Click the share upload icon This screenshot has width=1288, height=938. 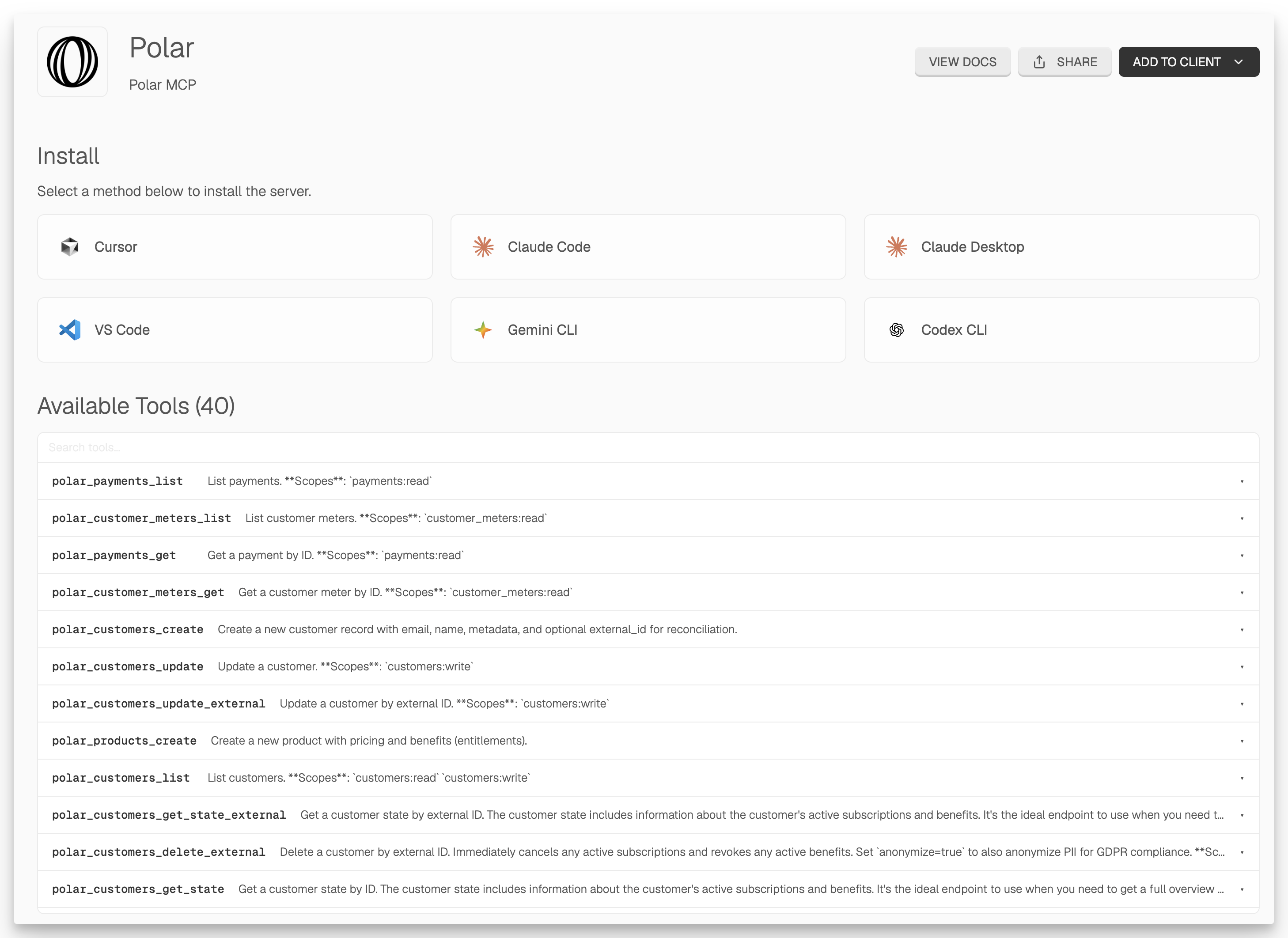(x=1039, y=62)
